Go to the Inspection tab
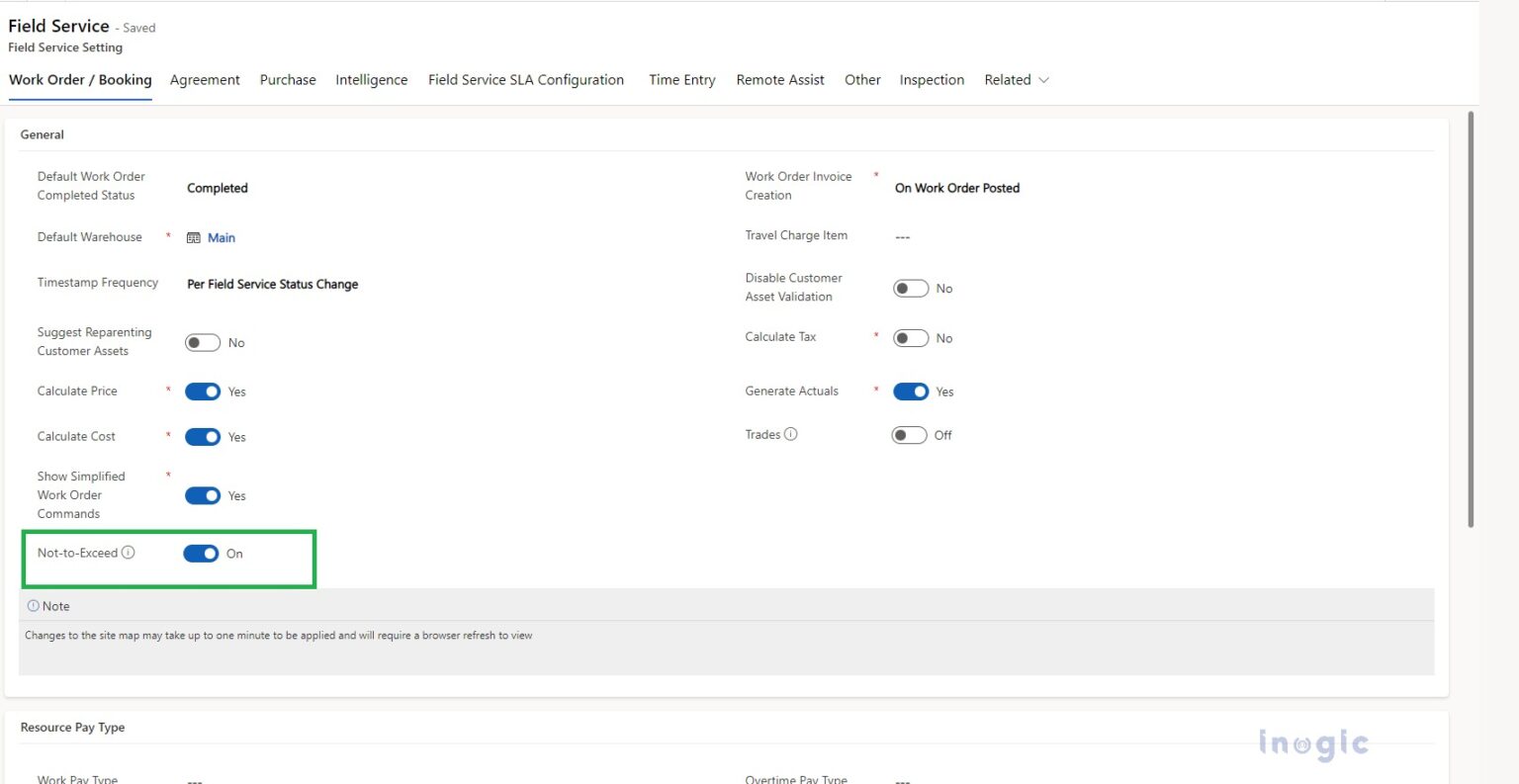 pos(931,79)
